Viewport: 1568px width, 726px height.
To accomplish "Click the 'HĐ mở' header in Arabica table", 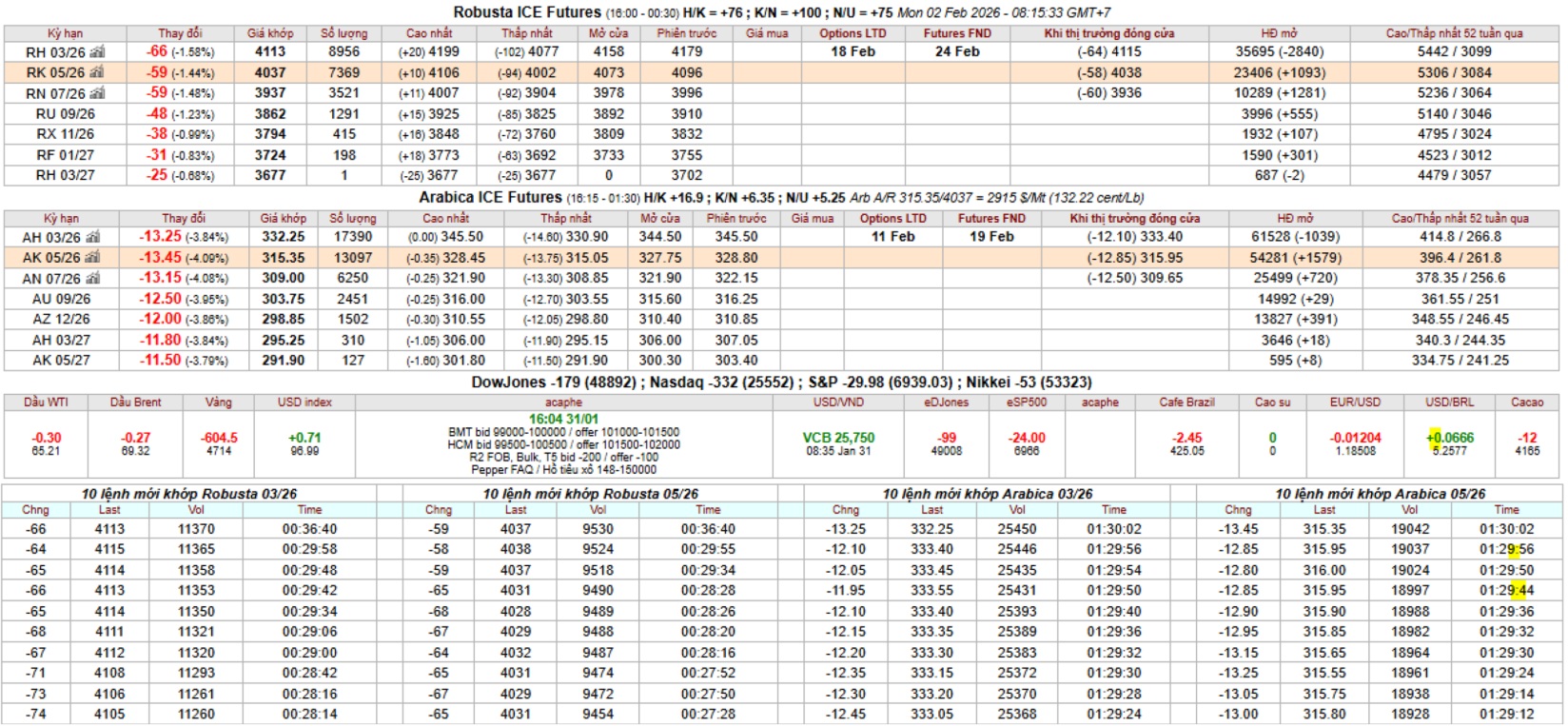I will point(1295,219).
